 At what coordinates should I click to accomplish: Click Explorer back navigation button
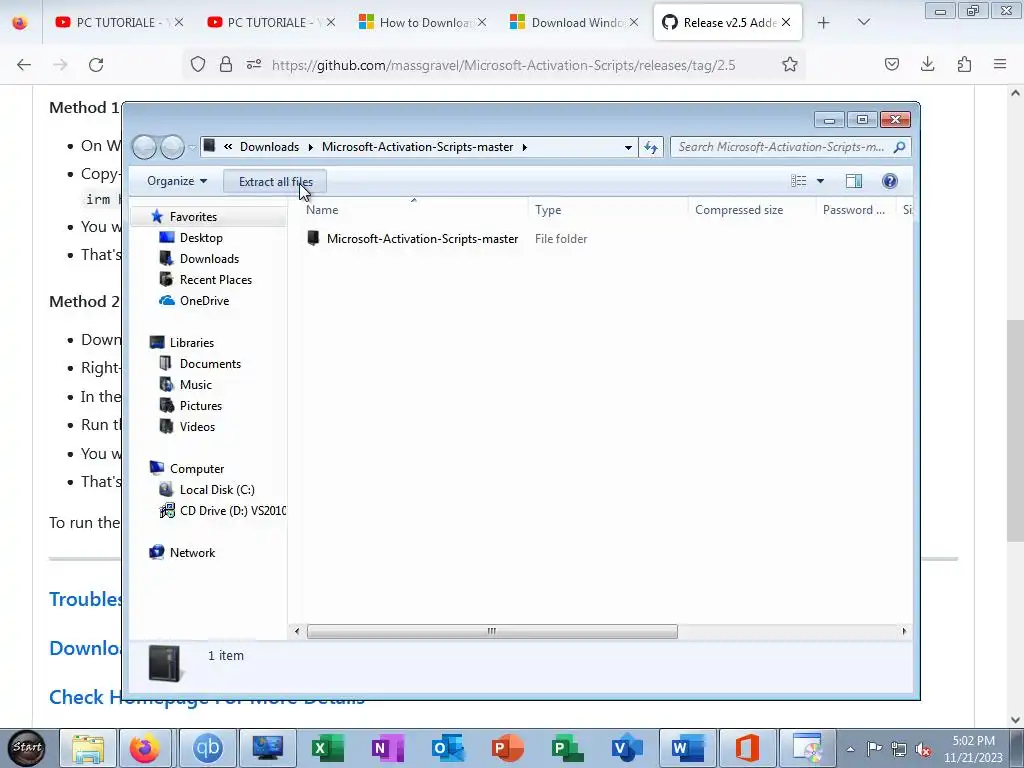[144, 147]
